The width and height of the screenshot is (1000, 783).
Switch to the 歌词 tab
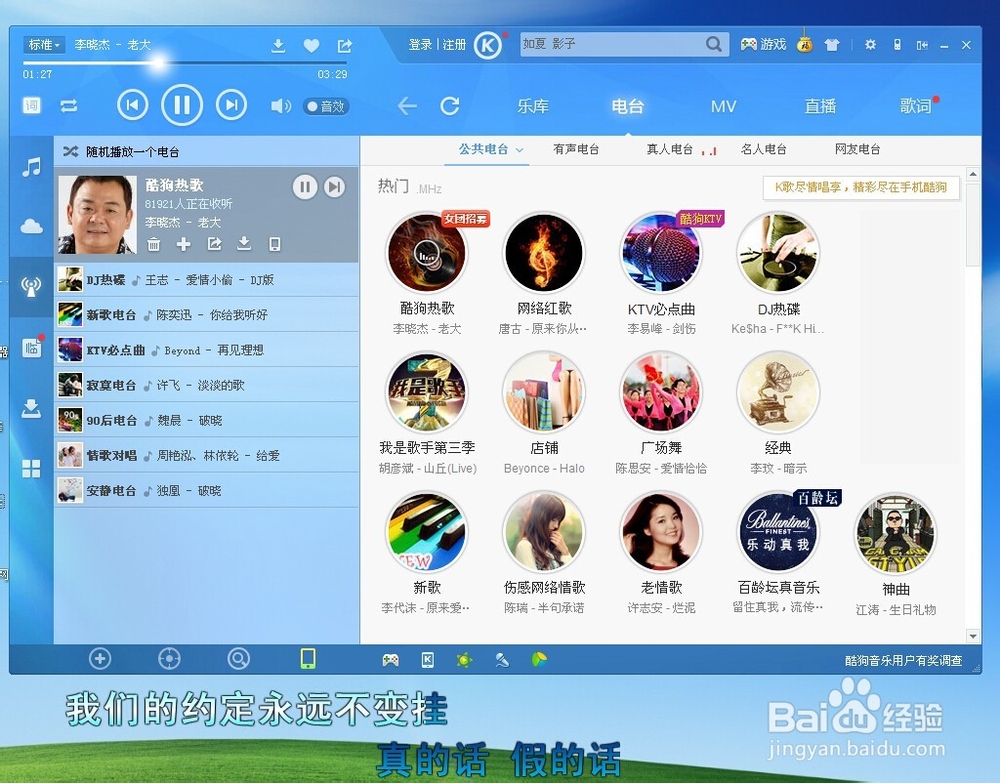point(916,106)
